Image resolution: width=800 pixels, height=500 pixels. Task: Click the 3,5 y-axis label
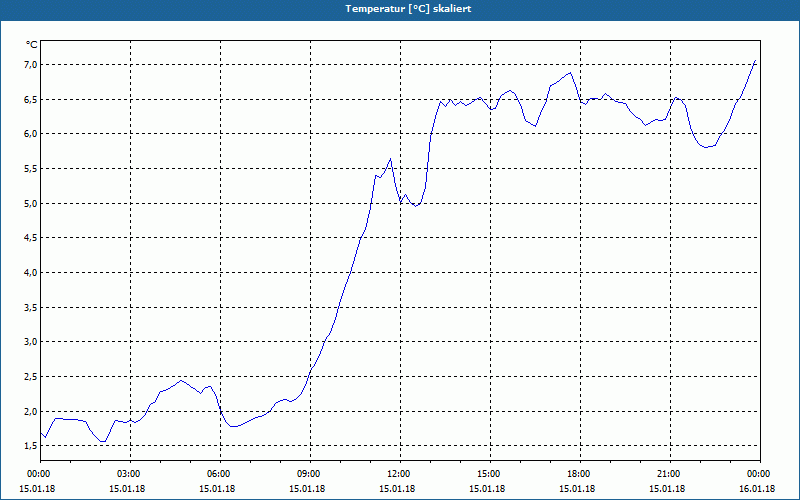(31, 307)
